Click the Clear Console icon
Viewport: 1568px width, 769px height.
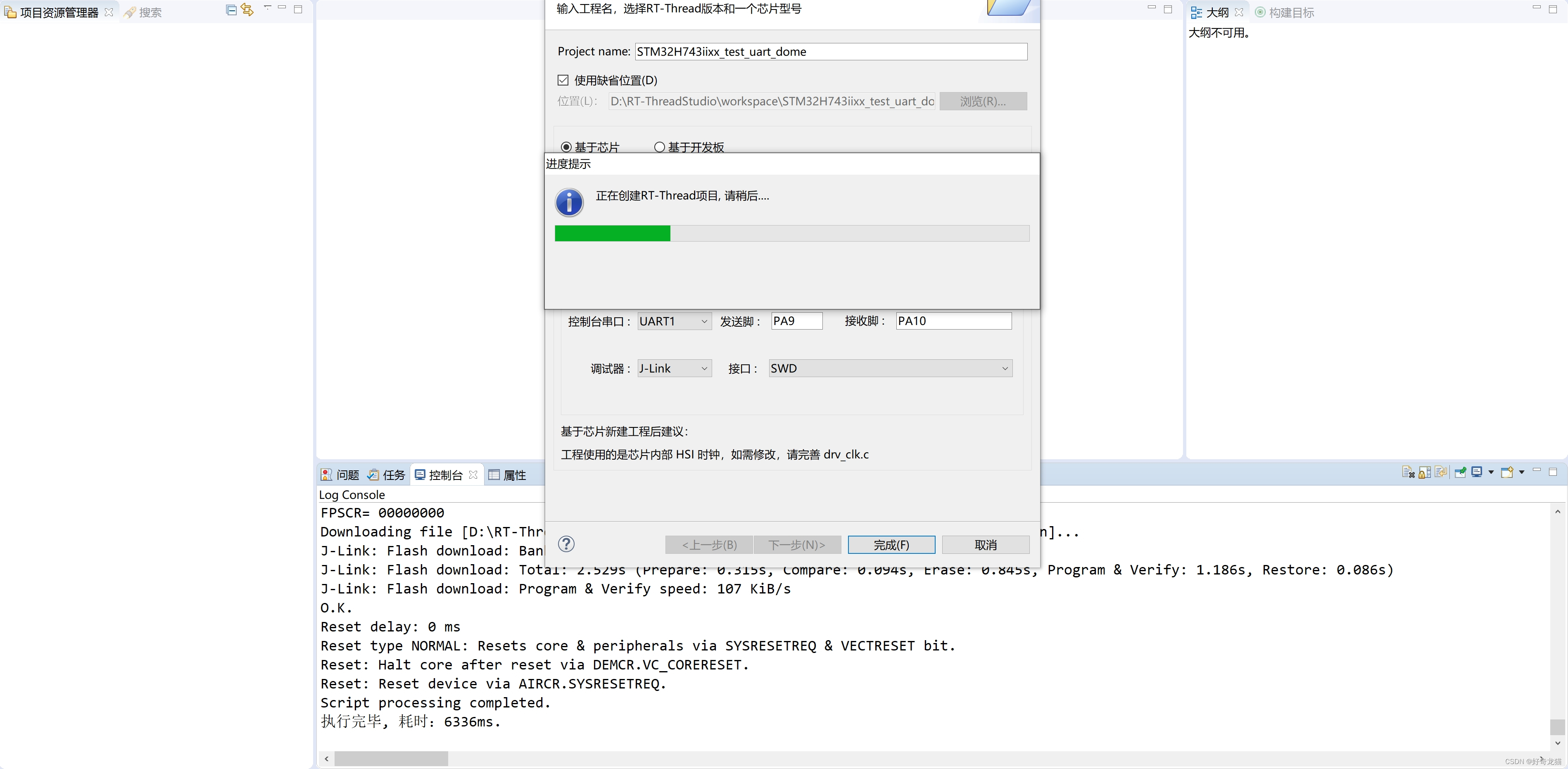point(1408,472)
